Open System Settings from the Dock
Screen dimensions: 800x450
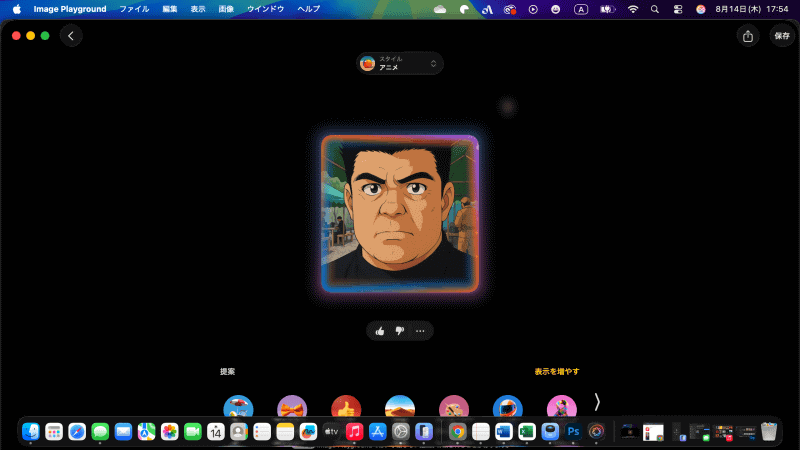(x=401, y=432)
